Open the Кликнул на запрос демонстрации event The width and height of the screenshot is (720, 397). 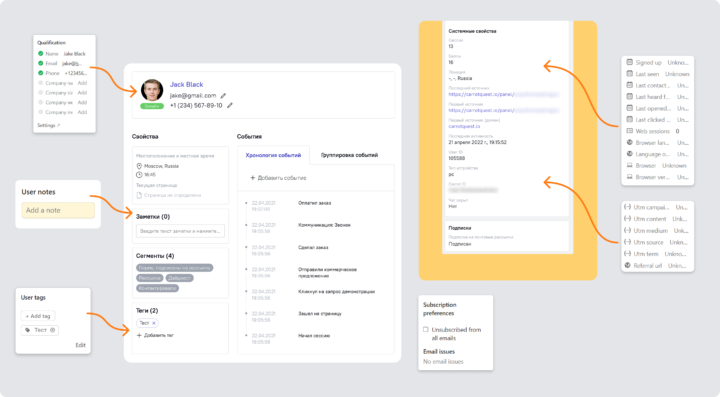337,292
